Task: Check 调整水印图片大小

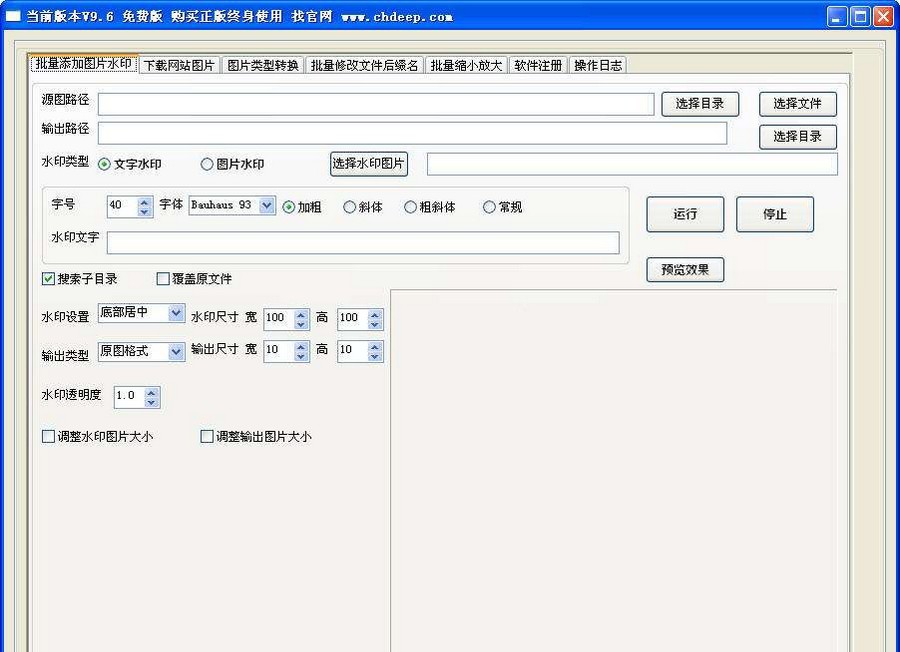Action: 48,436
